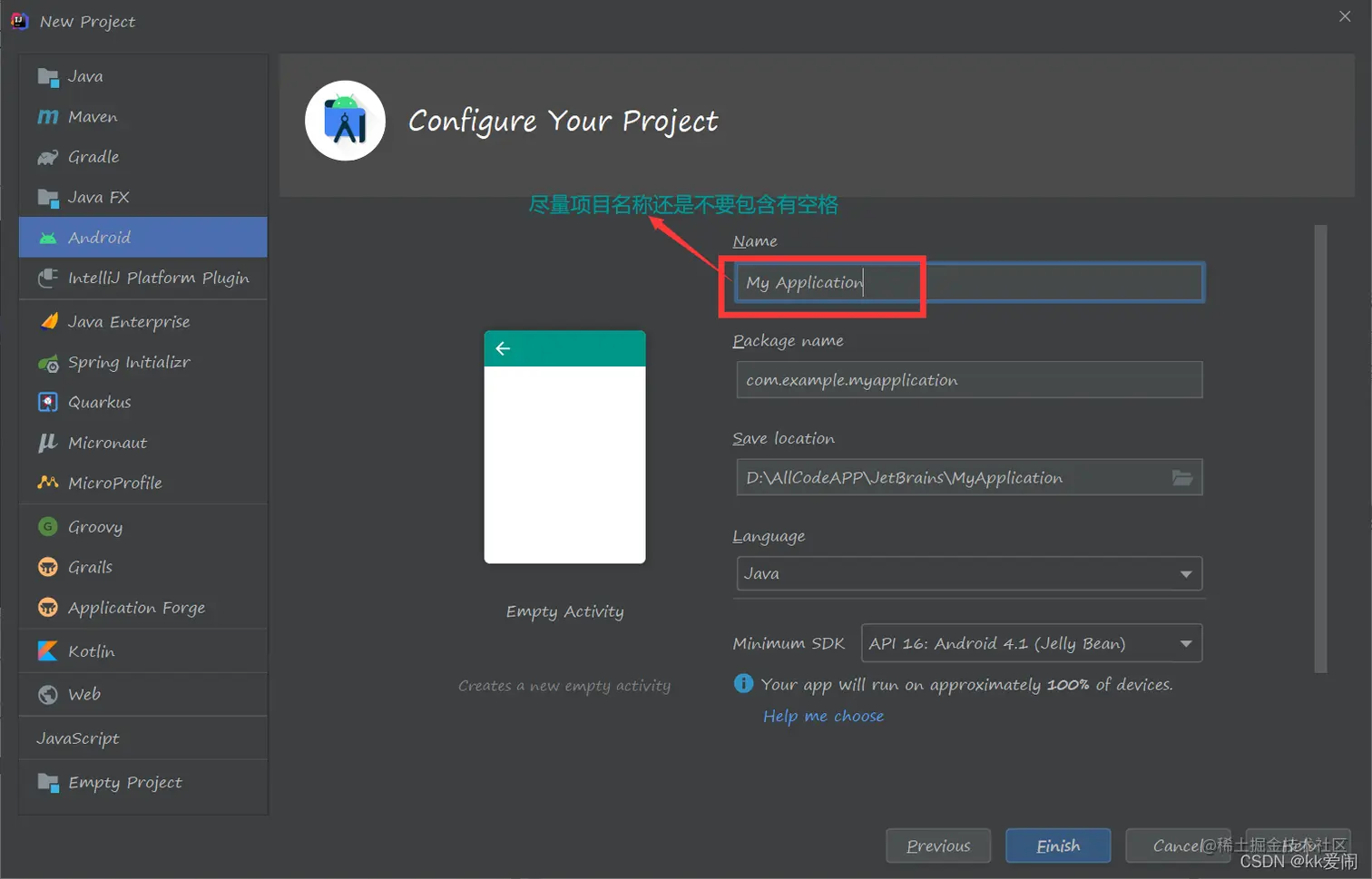The height and width of the screenshot is (879, 1372).
Task: Open the Language dropdown showing Java
Action: 969,573
